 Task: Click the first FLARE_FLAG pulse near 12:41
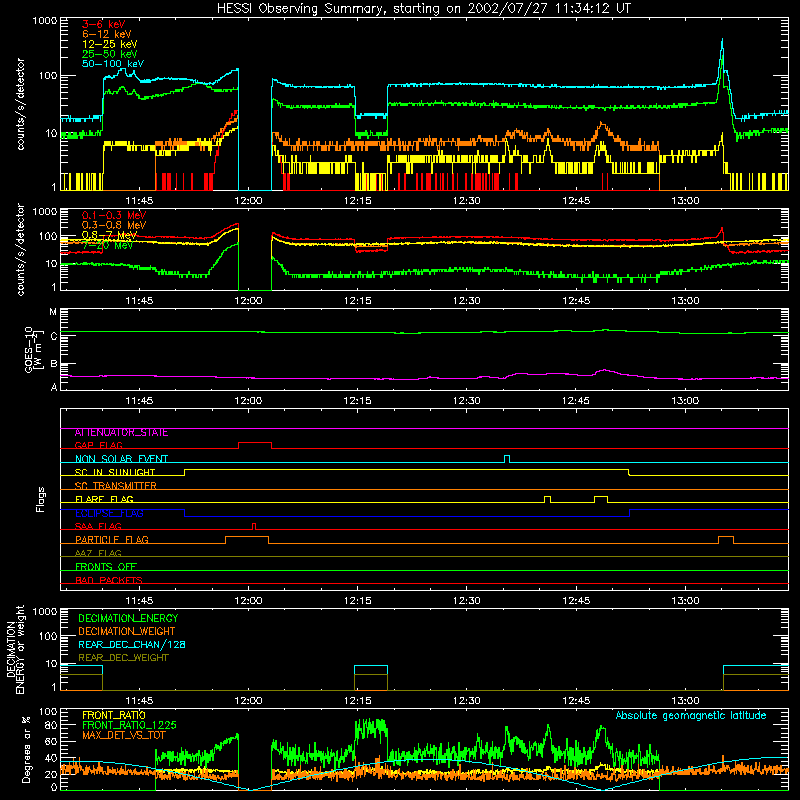click(x=547, y=499)
